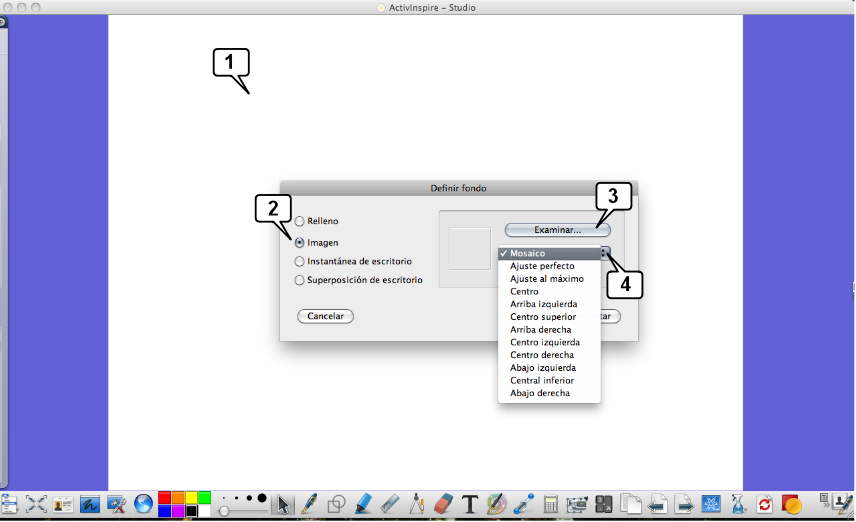Choose Instantánea de escritorio option
The width and height of the screenshot is (856, 522).
[300, 261]
